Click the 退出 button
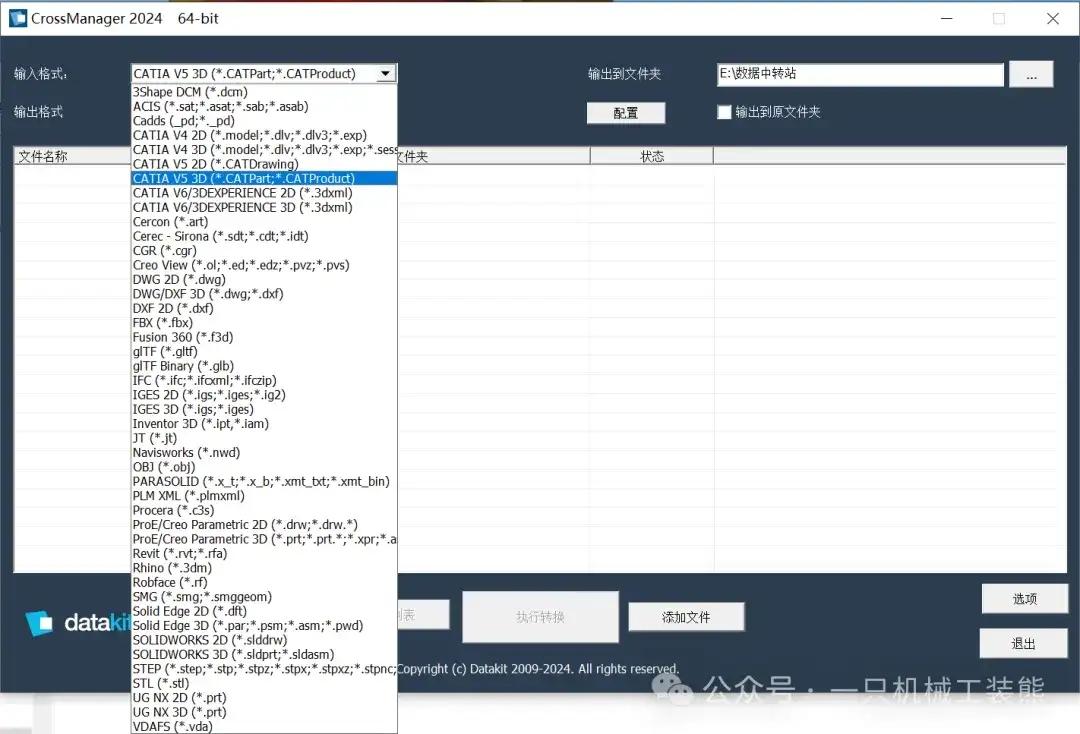 tap(1024, 643)
